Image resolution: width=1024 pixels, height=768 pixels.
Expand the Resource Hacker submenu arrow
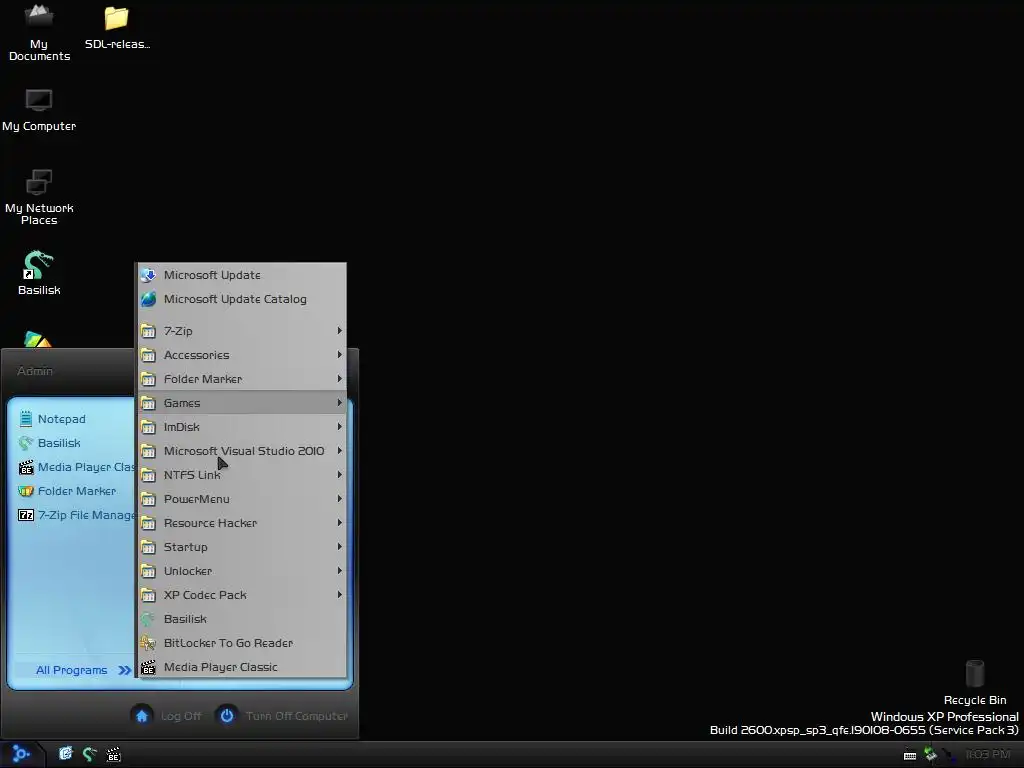point(340,522)
